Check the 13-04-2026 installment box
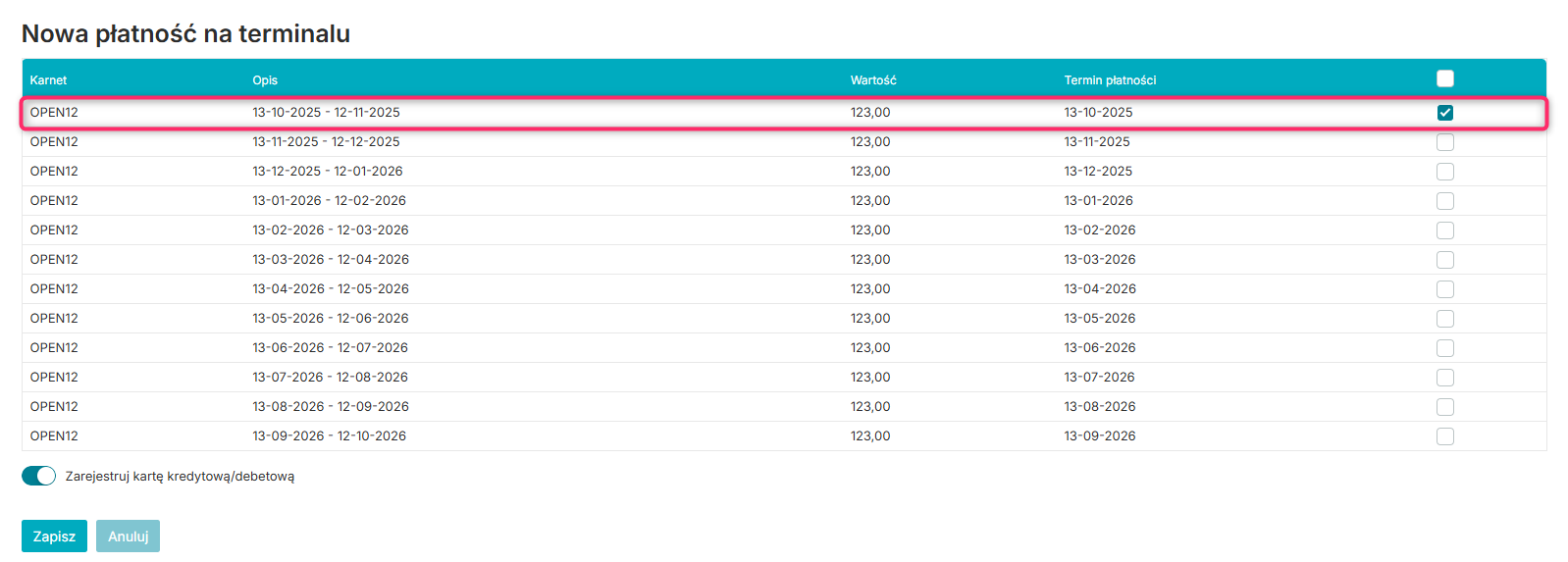Image resolution: width=1568 pixels, height=562 pixels. coord(1444,289)
